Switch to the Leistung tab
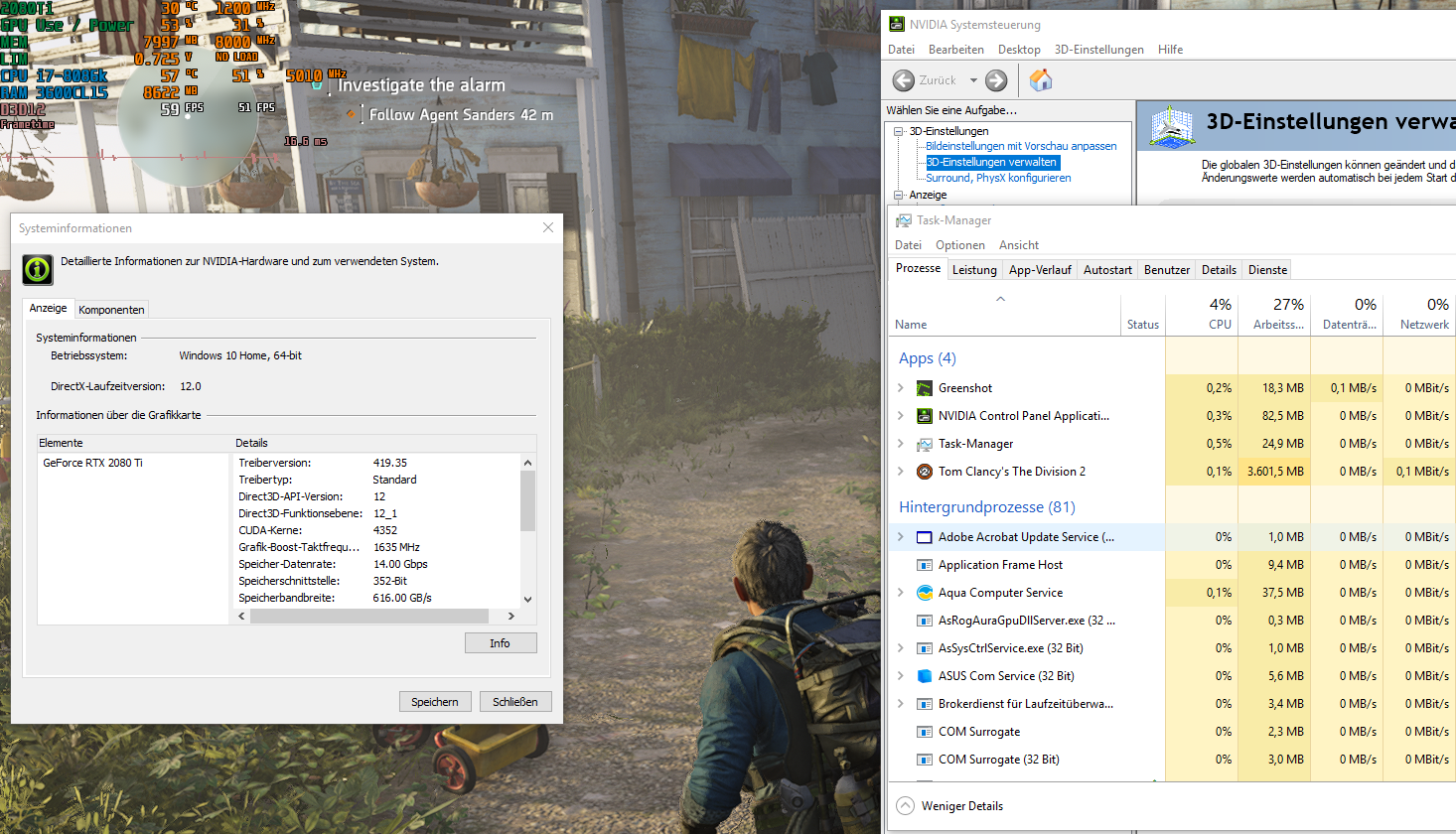1456x834 pixels. (974, 270)
